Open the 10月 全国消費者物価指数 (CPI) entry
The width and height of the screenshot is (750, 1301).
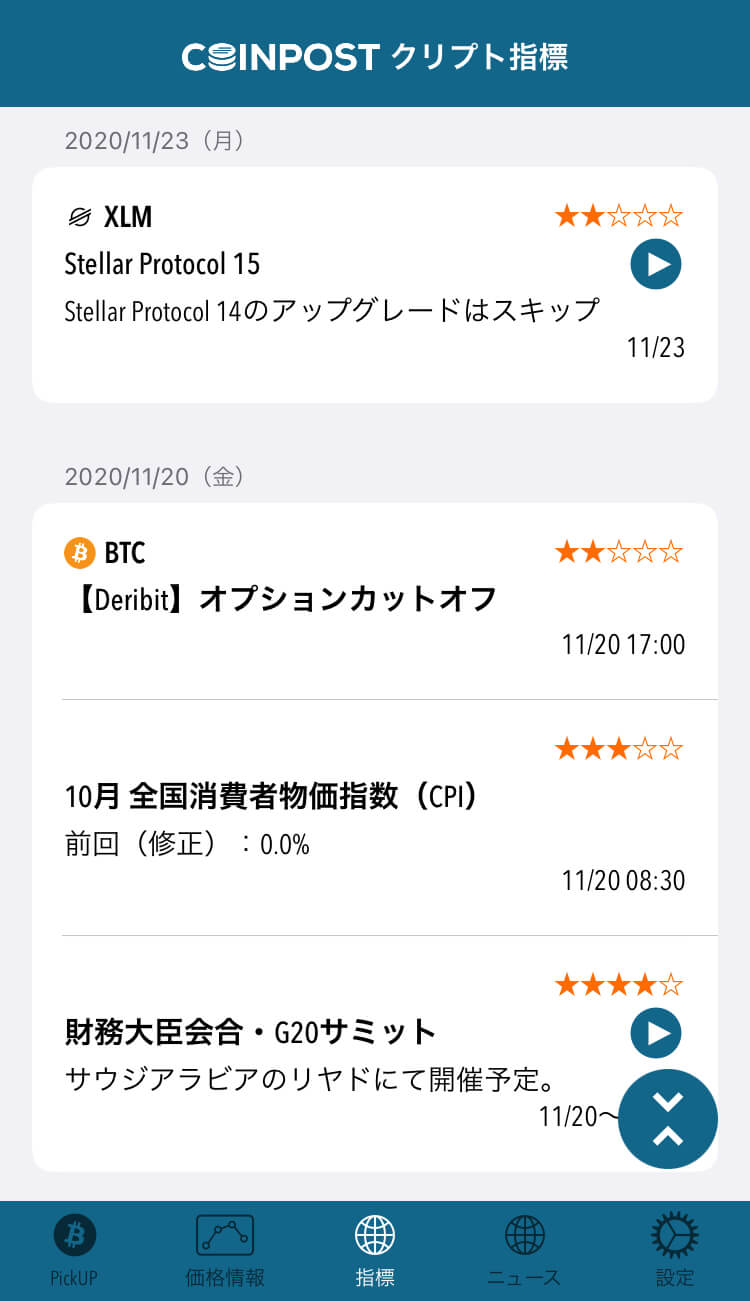271,796
